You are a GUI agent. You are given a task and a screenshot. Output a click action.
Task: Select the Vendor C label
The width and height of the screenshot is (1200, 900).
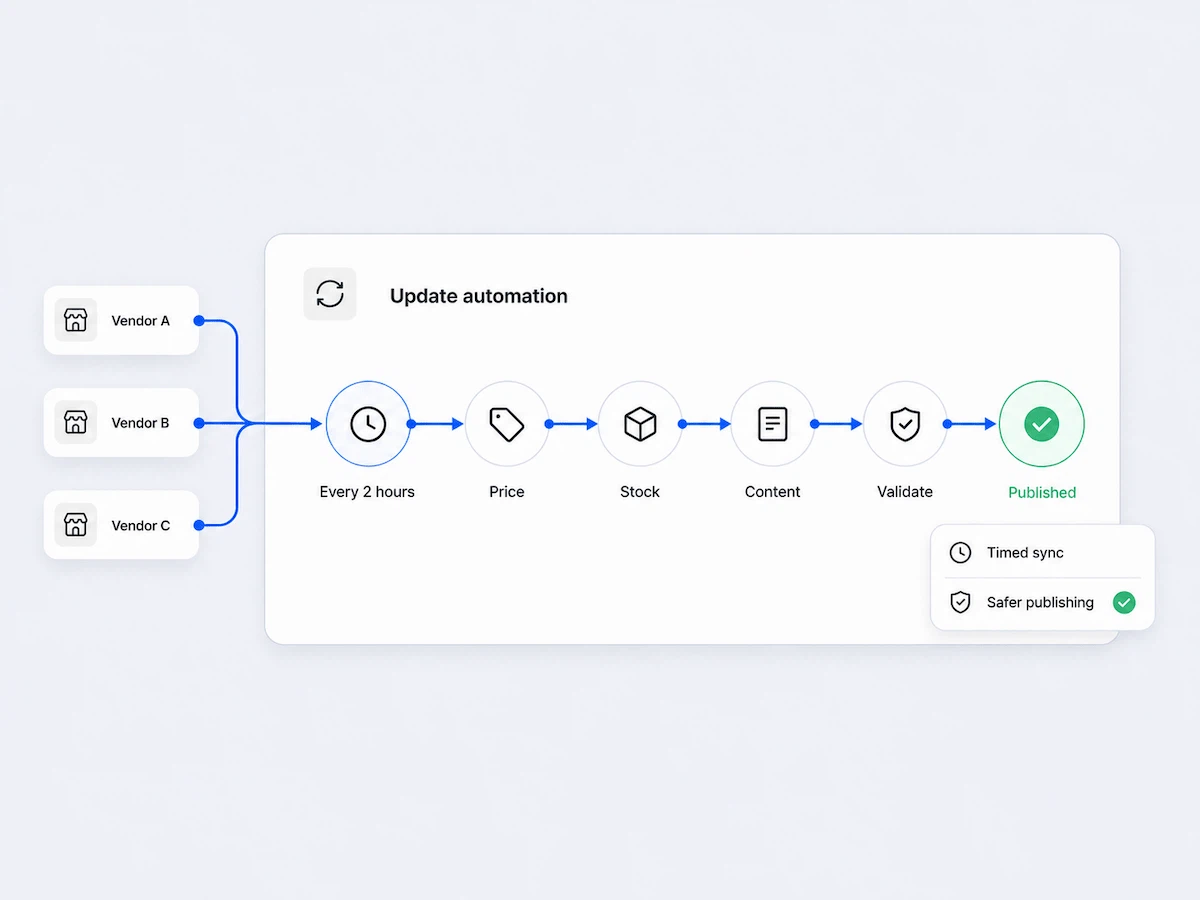point(140,526)
